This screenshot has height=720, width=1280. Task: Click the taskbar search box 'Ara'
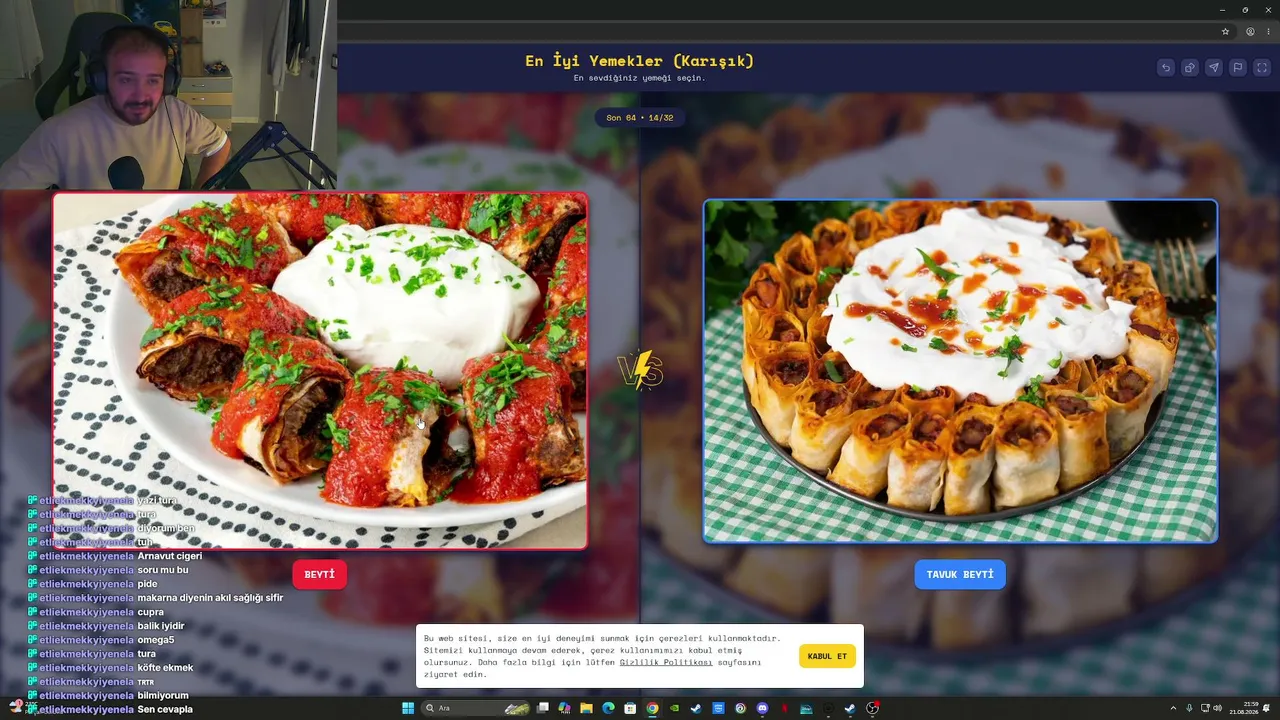pos(475,708)
